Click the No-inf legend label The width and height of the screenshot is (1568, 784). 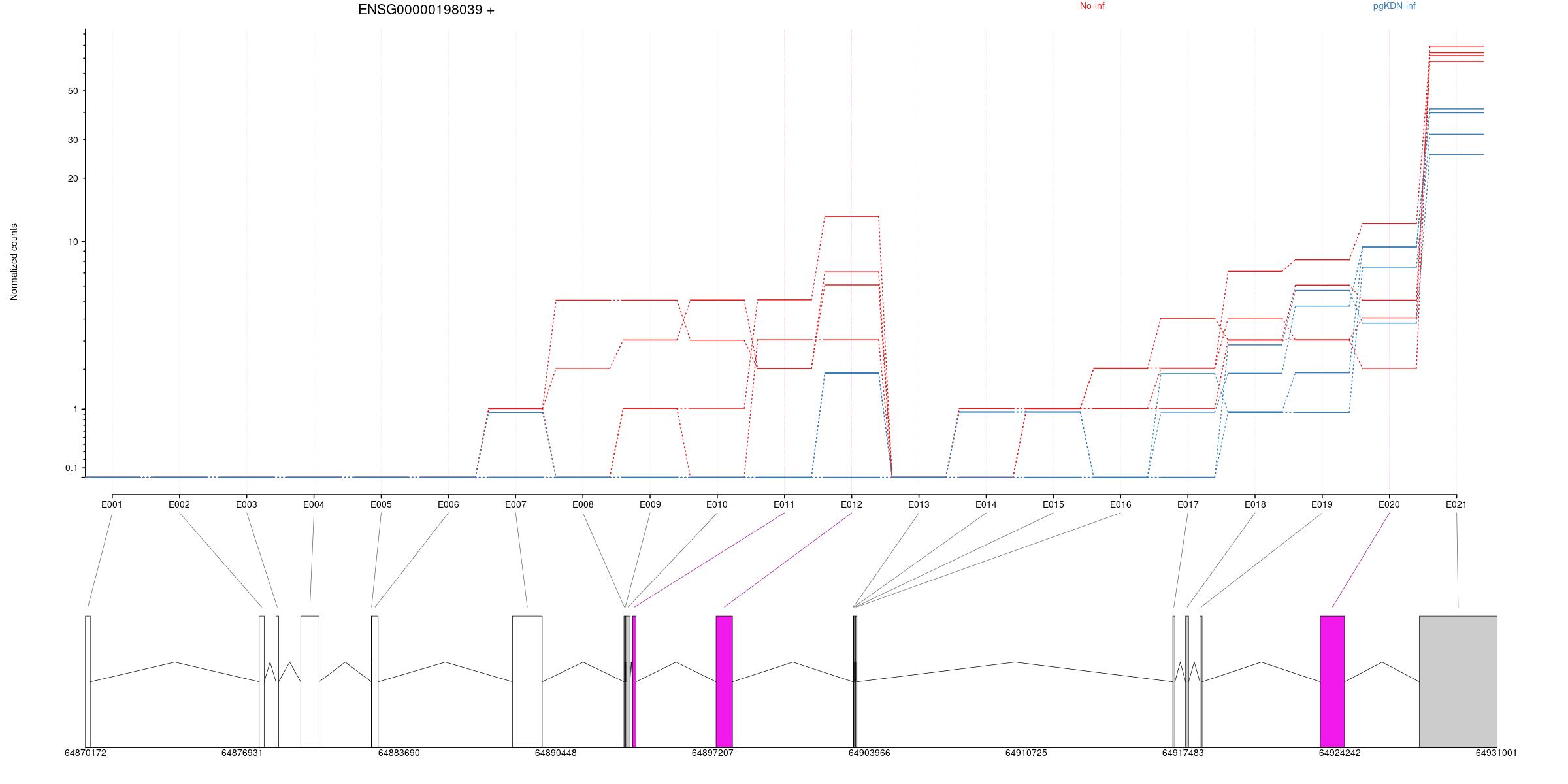(x=1092, y=7)
